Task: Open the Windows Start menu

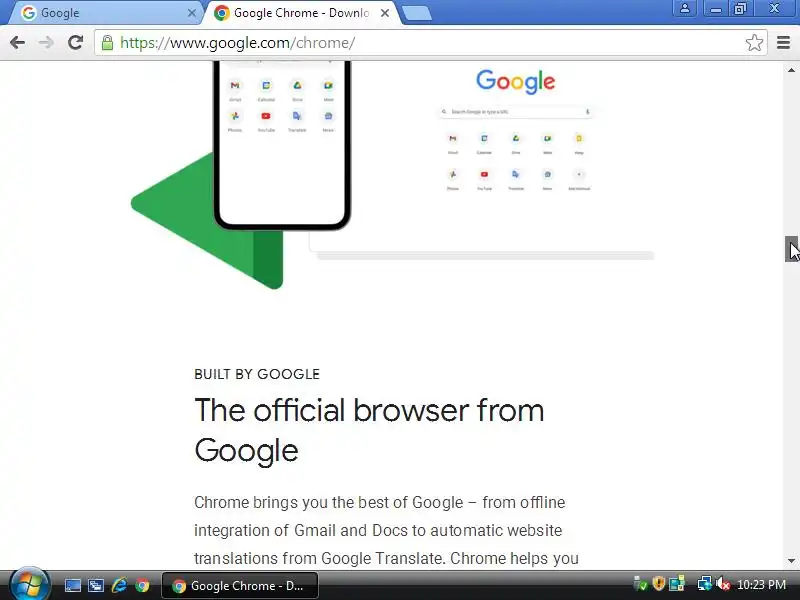Action: coord(29,585)
